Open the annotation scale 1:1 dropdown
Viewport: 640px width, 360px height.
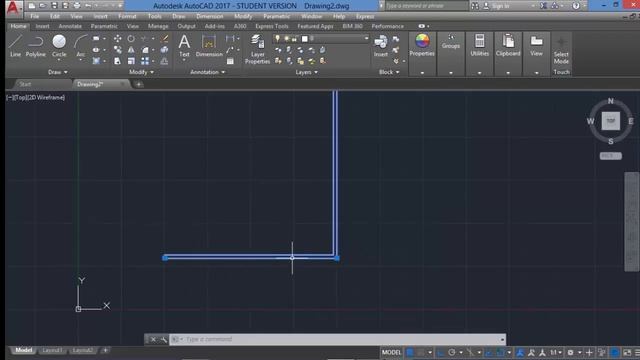(556, 352)
